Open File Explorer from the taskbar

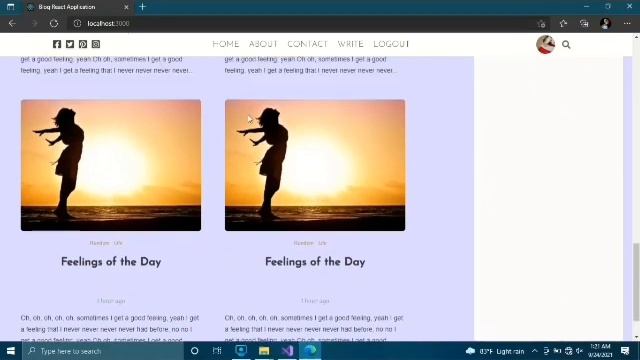point(264,351)
